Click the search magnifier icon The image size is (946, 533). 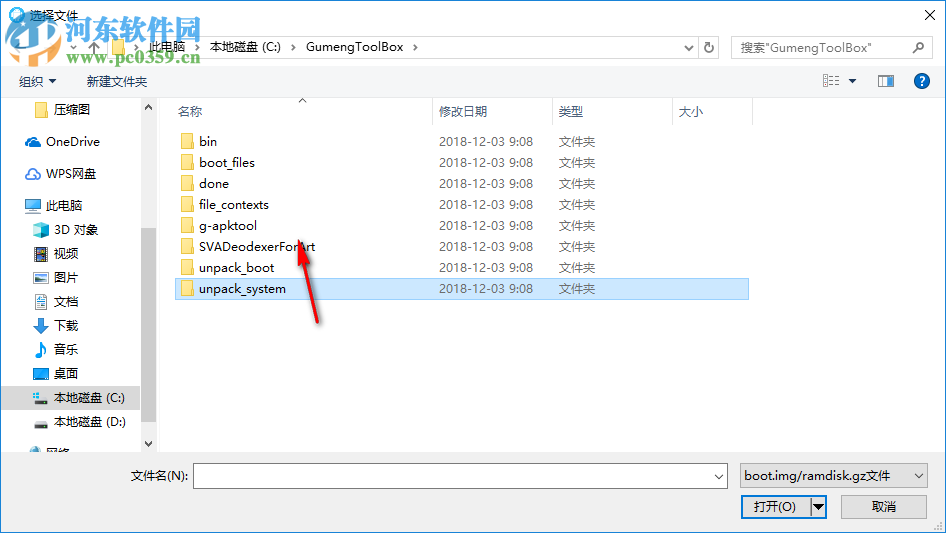918,47
